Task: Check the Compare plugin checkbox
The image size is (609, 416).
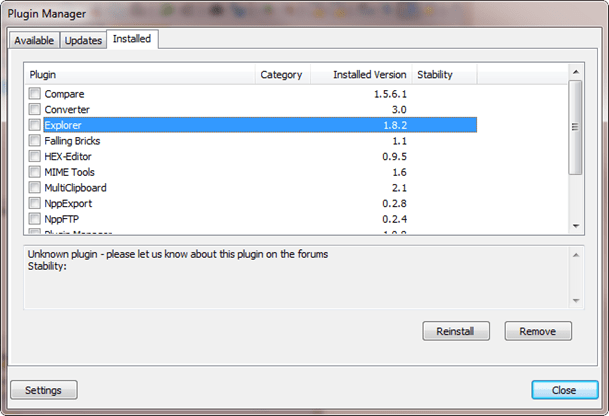Action: (35, 94)
